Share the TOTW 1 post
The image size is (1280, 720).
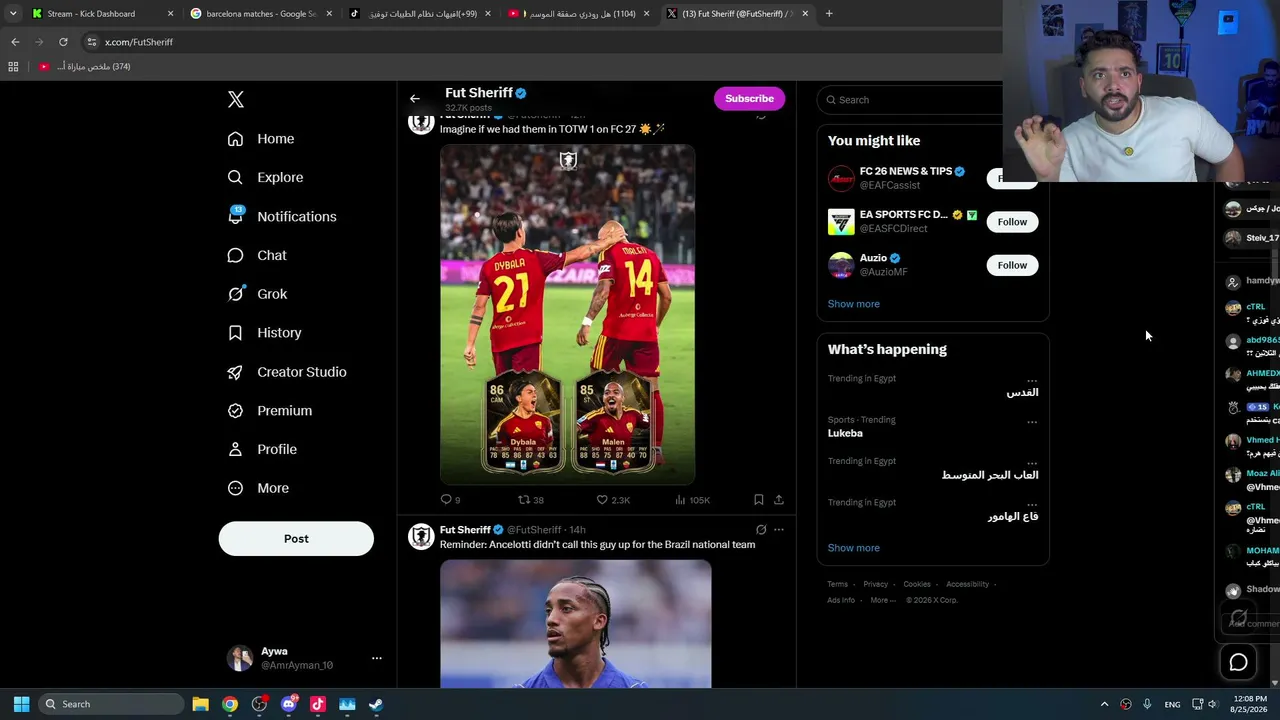coord(779,500)
